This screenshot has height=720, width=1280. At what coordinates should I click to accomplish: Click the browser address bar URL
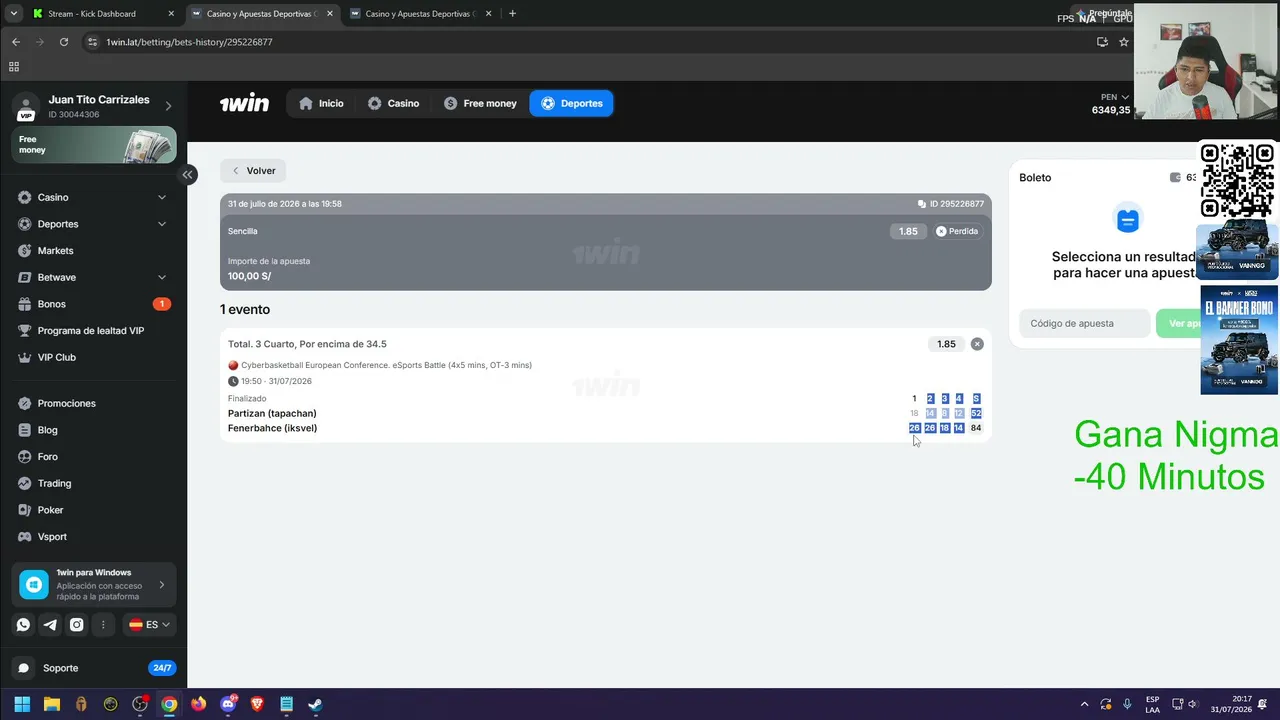(190, 42)
